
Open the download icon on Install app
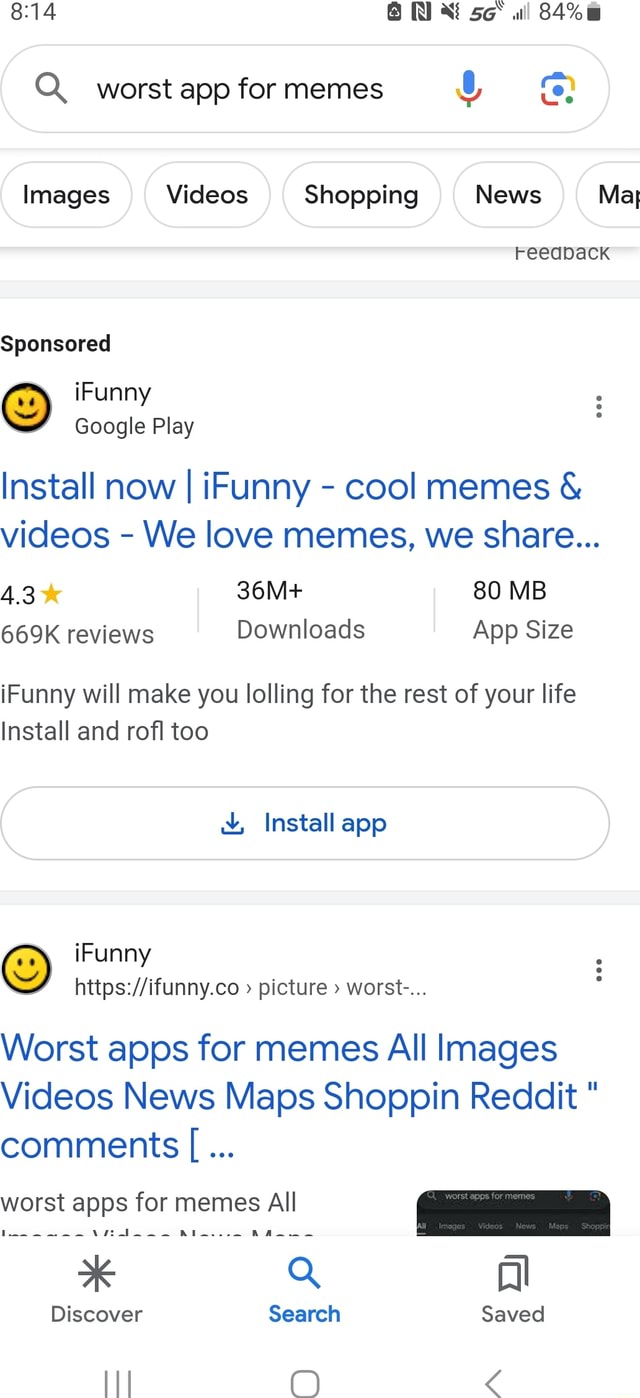click(232, 823)
